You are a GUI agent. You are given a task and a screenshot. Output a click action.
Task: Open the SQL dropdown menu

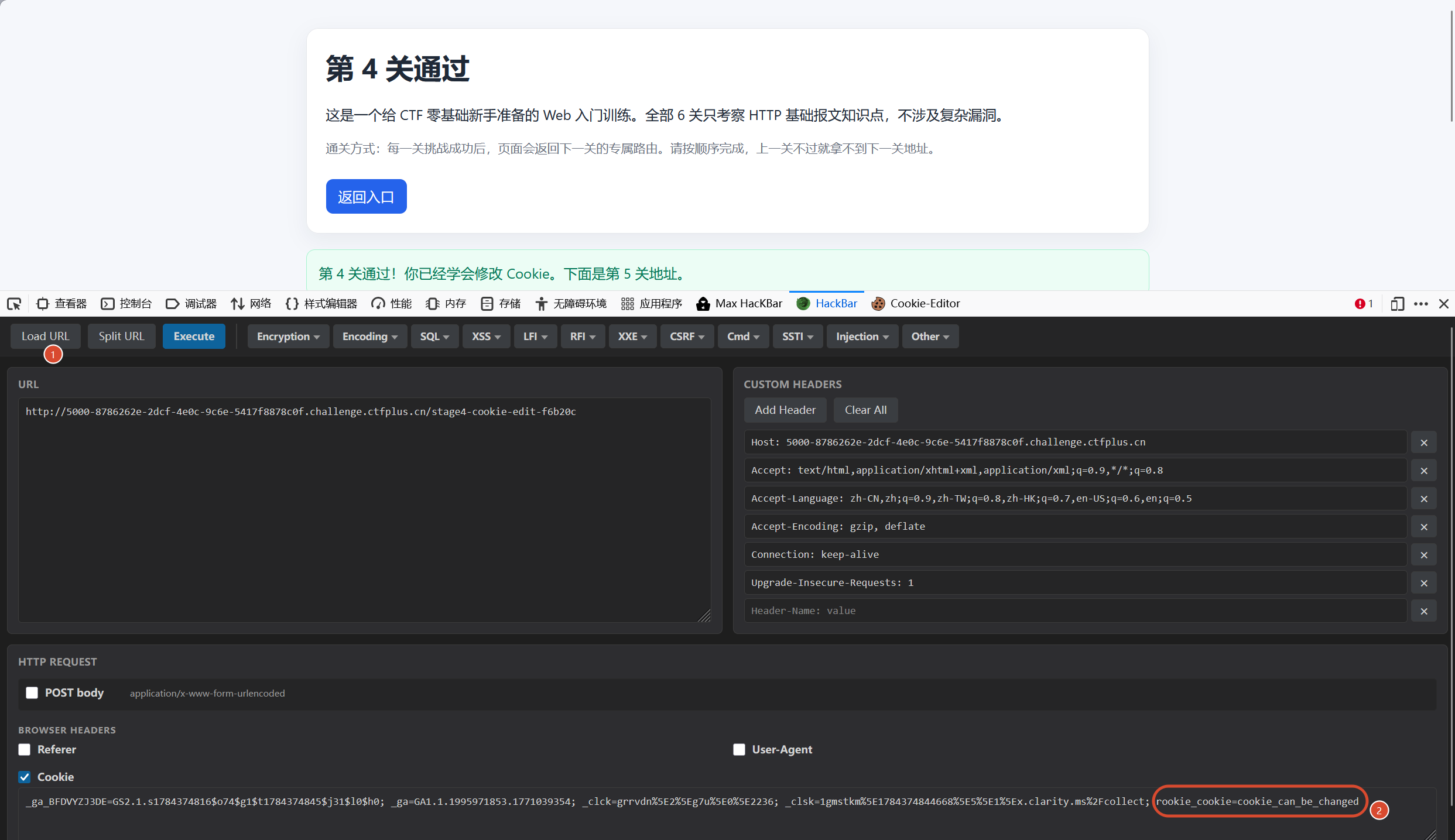pyautogui.click(x=434, y=337)
